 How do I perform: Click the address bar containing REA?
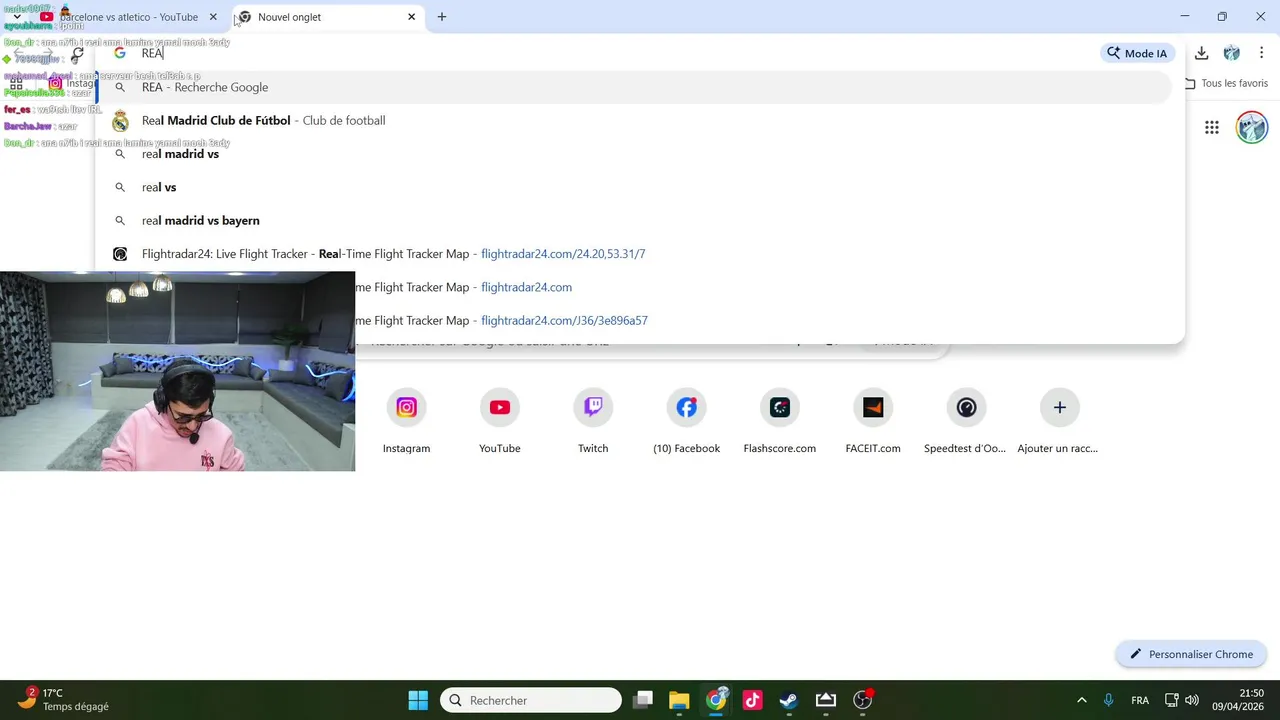point(600,53)
